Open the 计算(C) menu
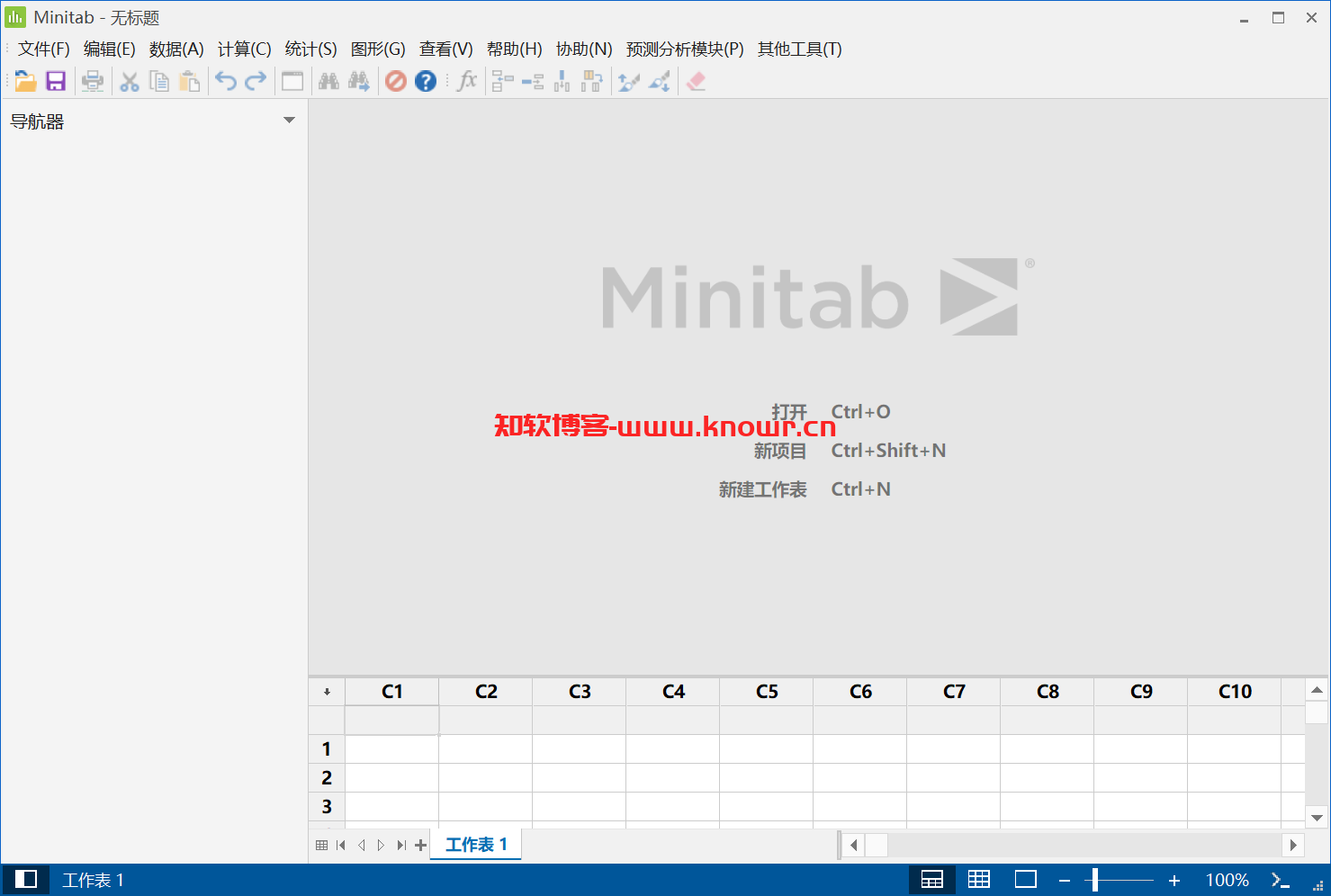Viewport: 1331px width, 896px height. 244,49
